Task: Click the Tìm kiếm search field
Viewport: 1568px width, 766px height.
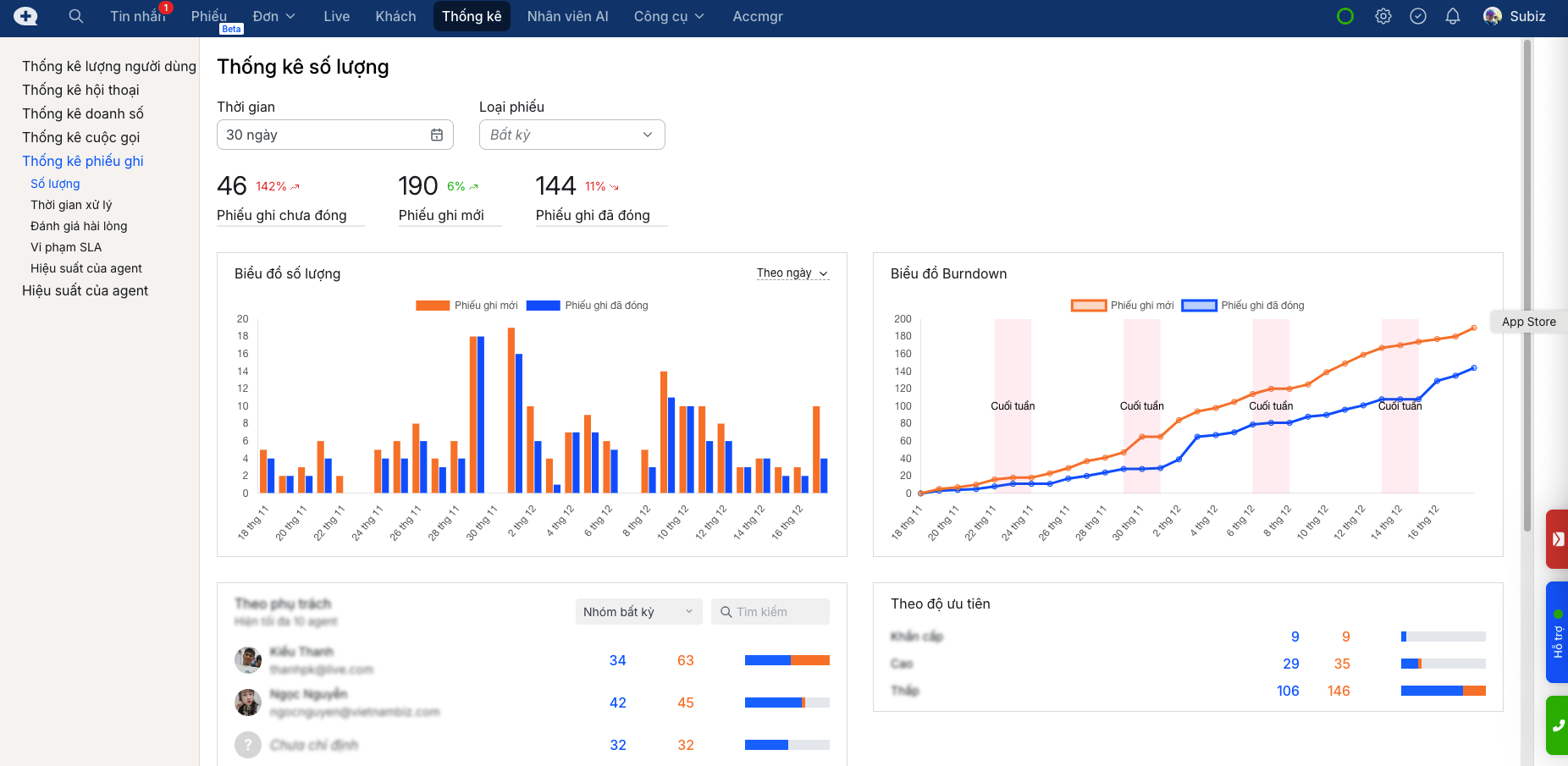Action: coord(770,612)
